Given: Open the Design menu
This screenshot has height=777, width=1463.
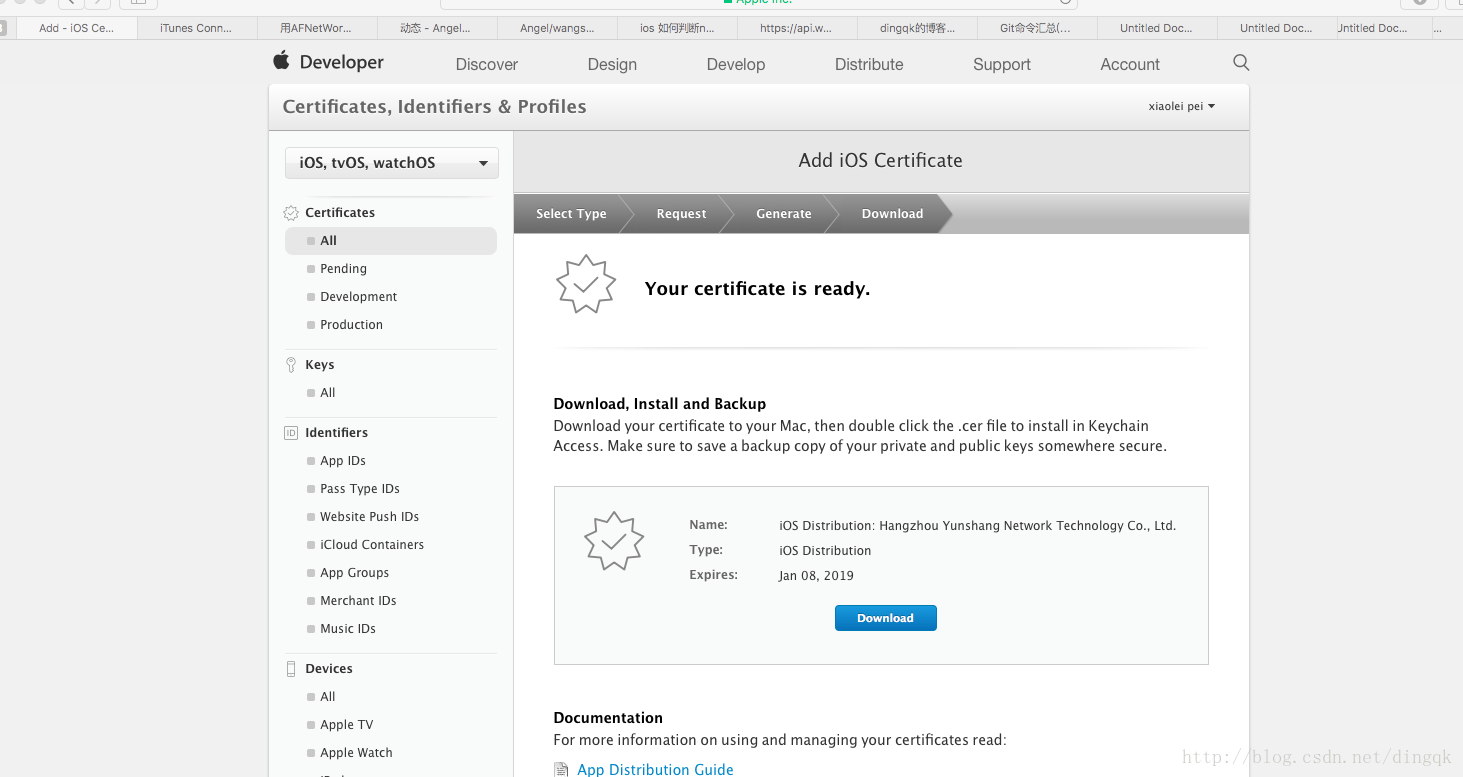Looking at the screenshot, I should pyautogui.click(x=612, y=64).
